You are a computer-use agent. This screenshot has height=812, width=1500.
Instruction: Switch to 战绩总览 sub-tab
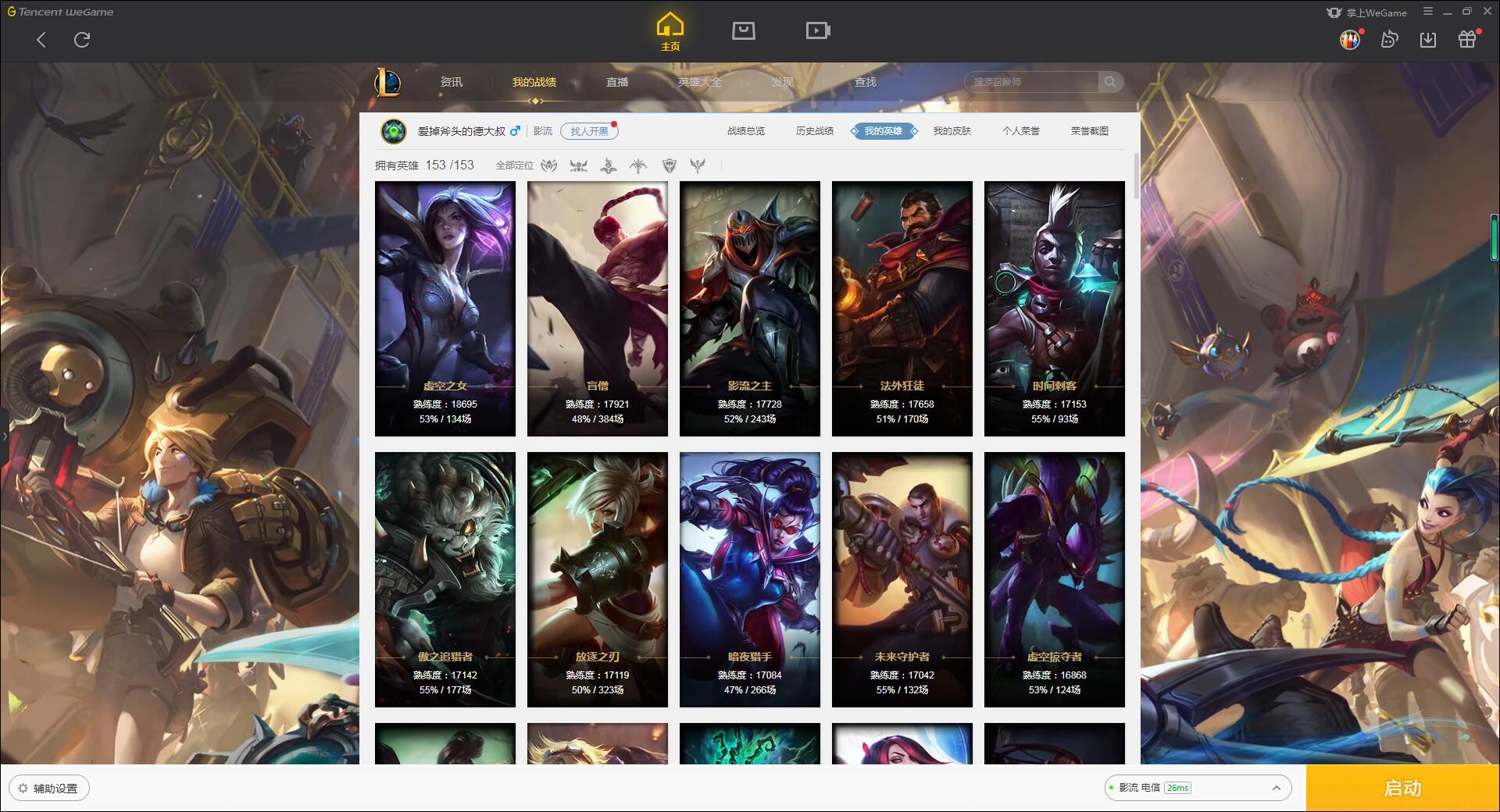point(746,131)
